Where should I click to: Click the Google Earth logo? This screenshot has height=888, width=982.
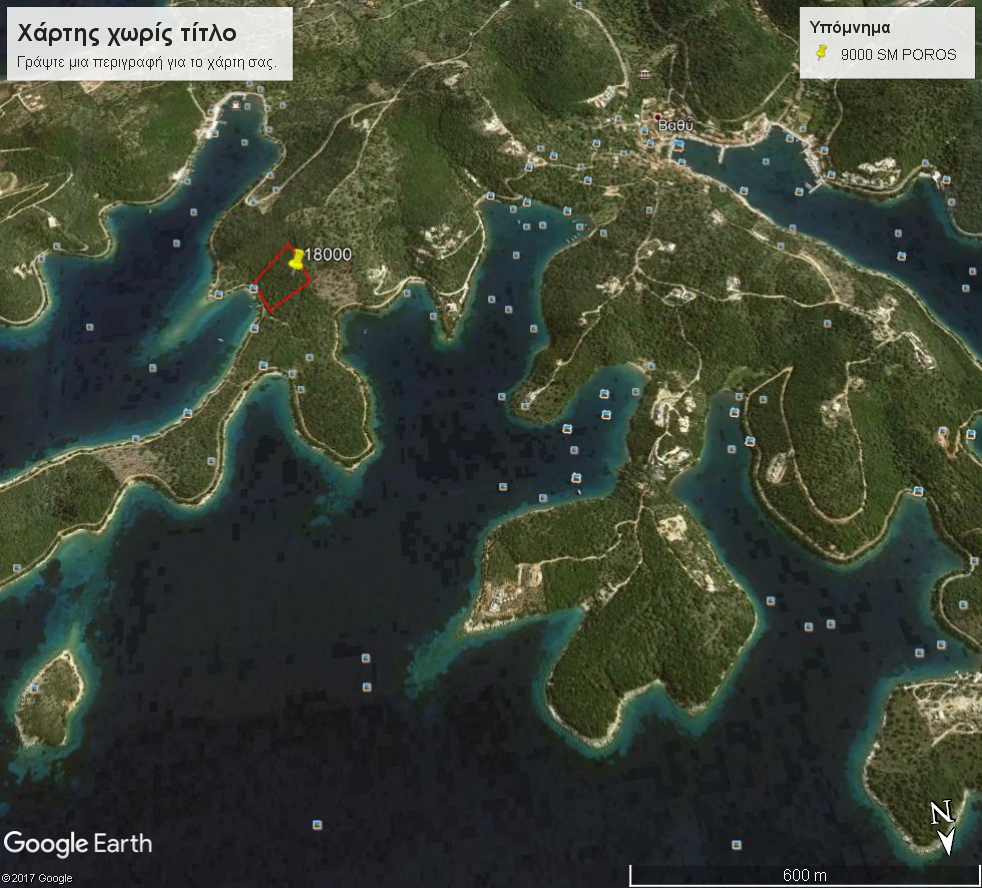pos(78,843)
